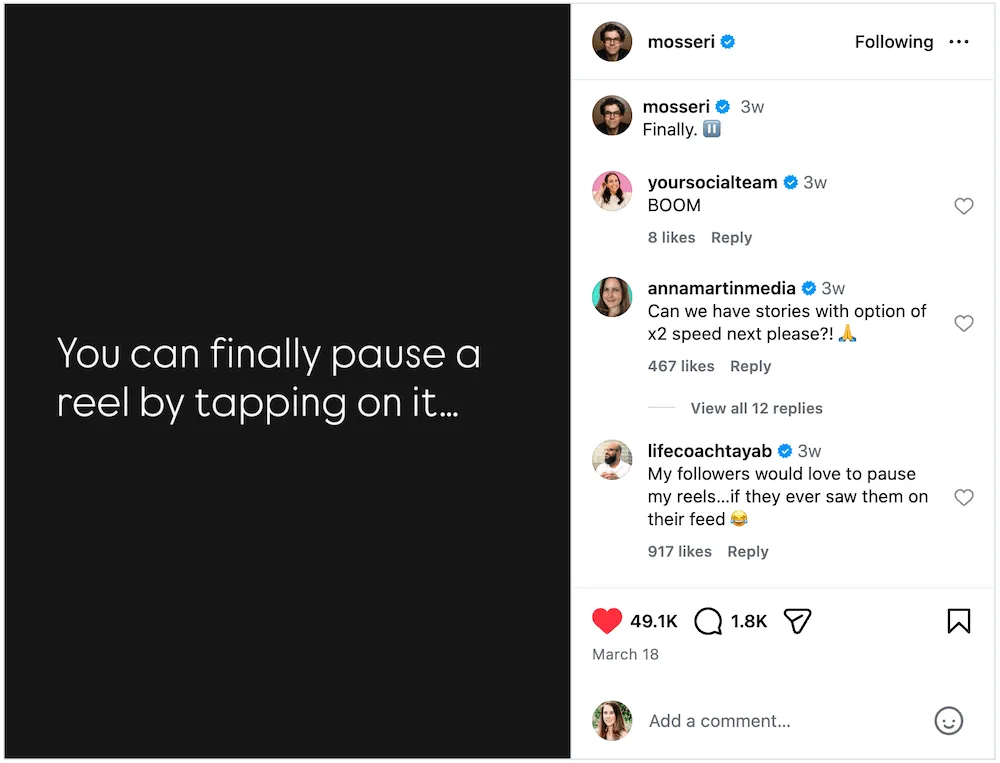1000x763 pixels.
Task: Open comments via the speech bubble icon
Action: point(707,621)
